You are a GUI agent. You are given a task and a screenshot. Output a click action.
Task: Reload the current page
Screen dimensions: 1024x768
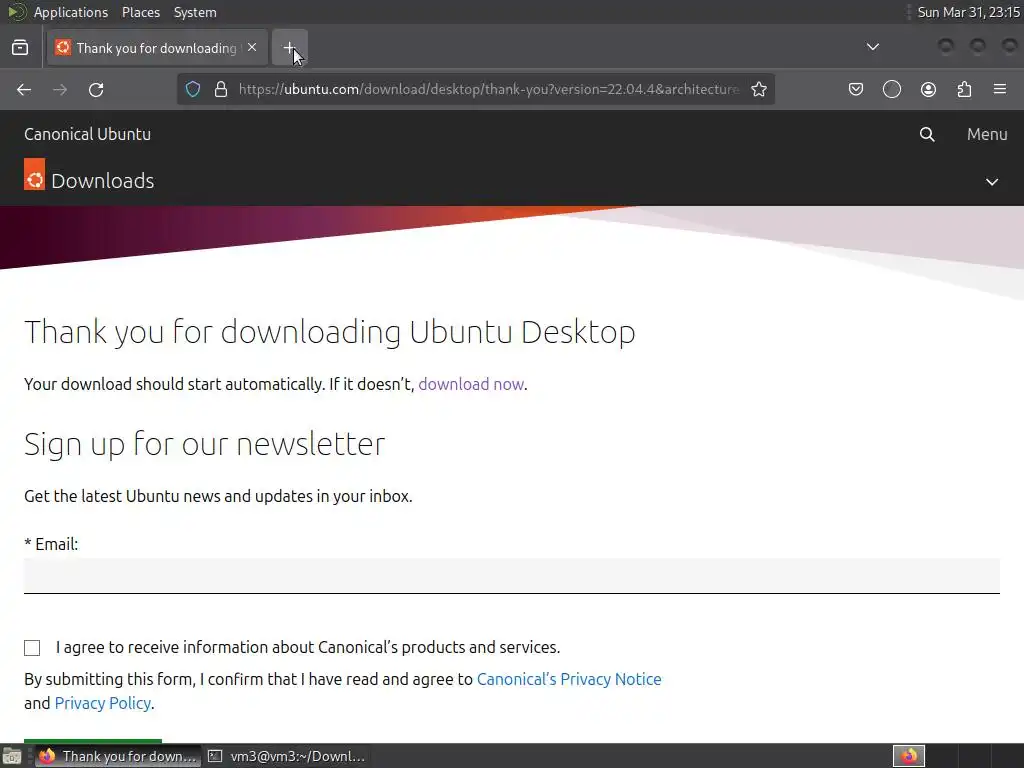(x=96, y=89)
